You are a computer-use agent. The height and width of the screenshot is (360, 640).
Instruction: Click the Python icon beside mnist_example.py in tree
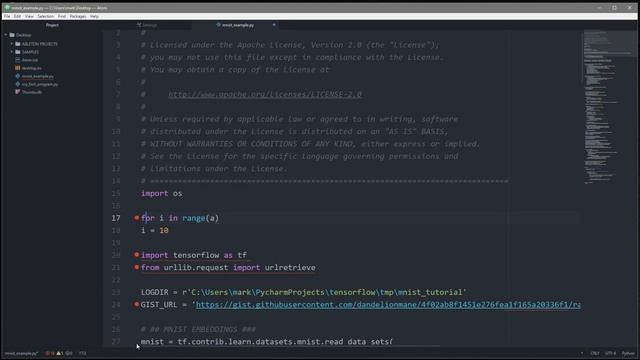coord(18,76)
